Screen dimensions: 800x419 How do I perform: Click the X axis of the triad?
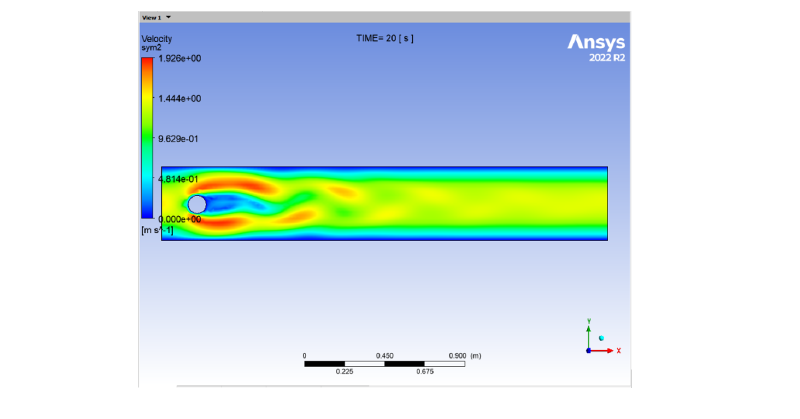point(608,350)
